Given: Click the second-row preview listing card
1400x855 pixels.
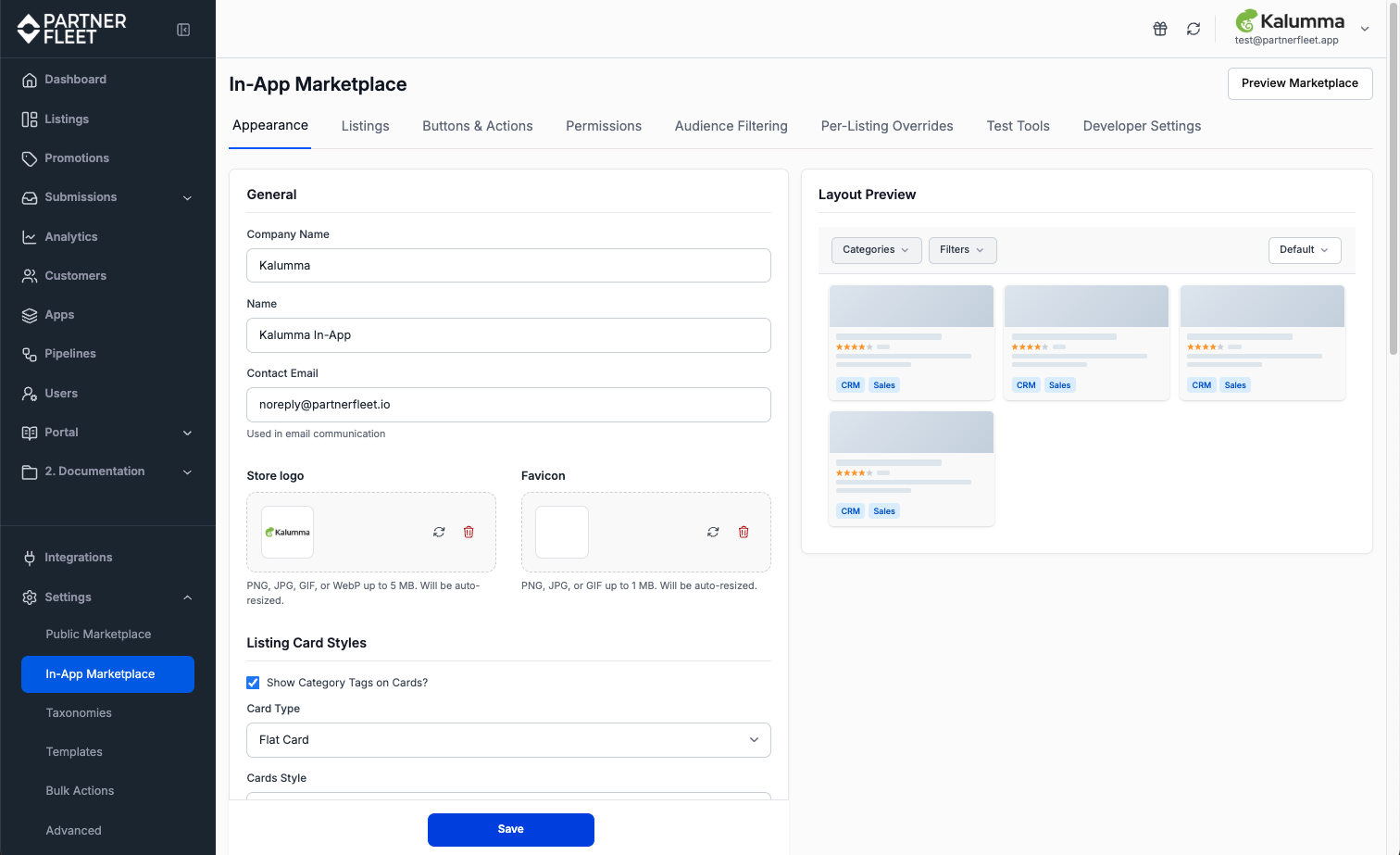Looking at the screenshot, I should pyautogui.click(x=911, y=469).
